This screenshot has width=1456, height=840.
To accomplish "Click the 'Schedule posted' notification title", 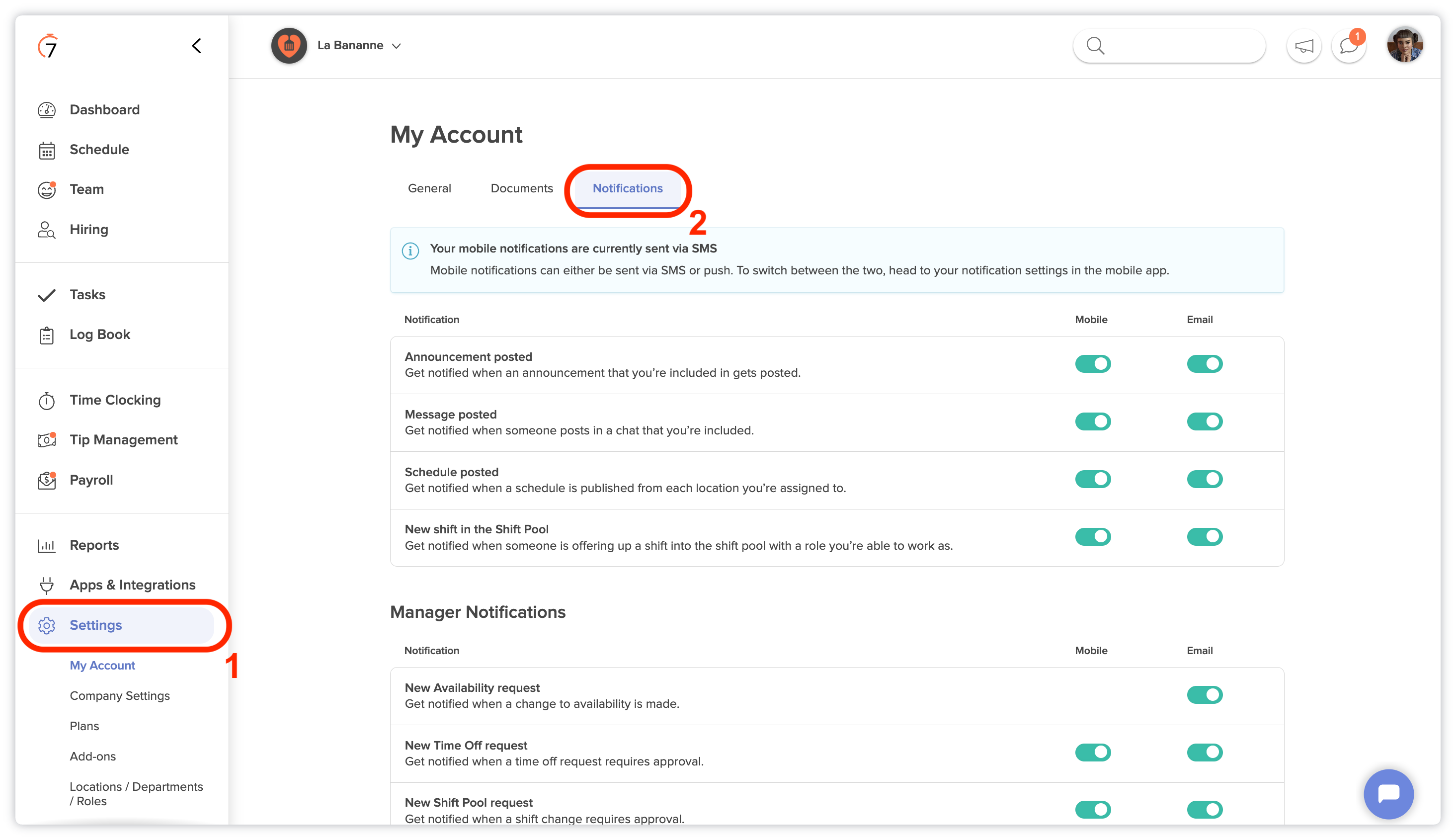I will point(451,472).
